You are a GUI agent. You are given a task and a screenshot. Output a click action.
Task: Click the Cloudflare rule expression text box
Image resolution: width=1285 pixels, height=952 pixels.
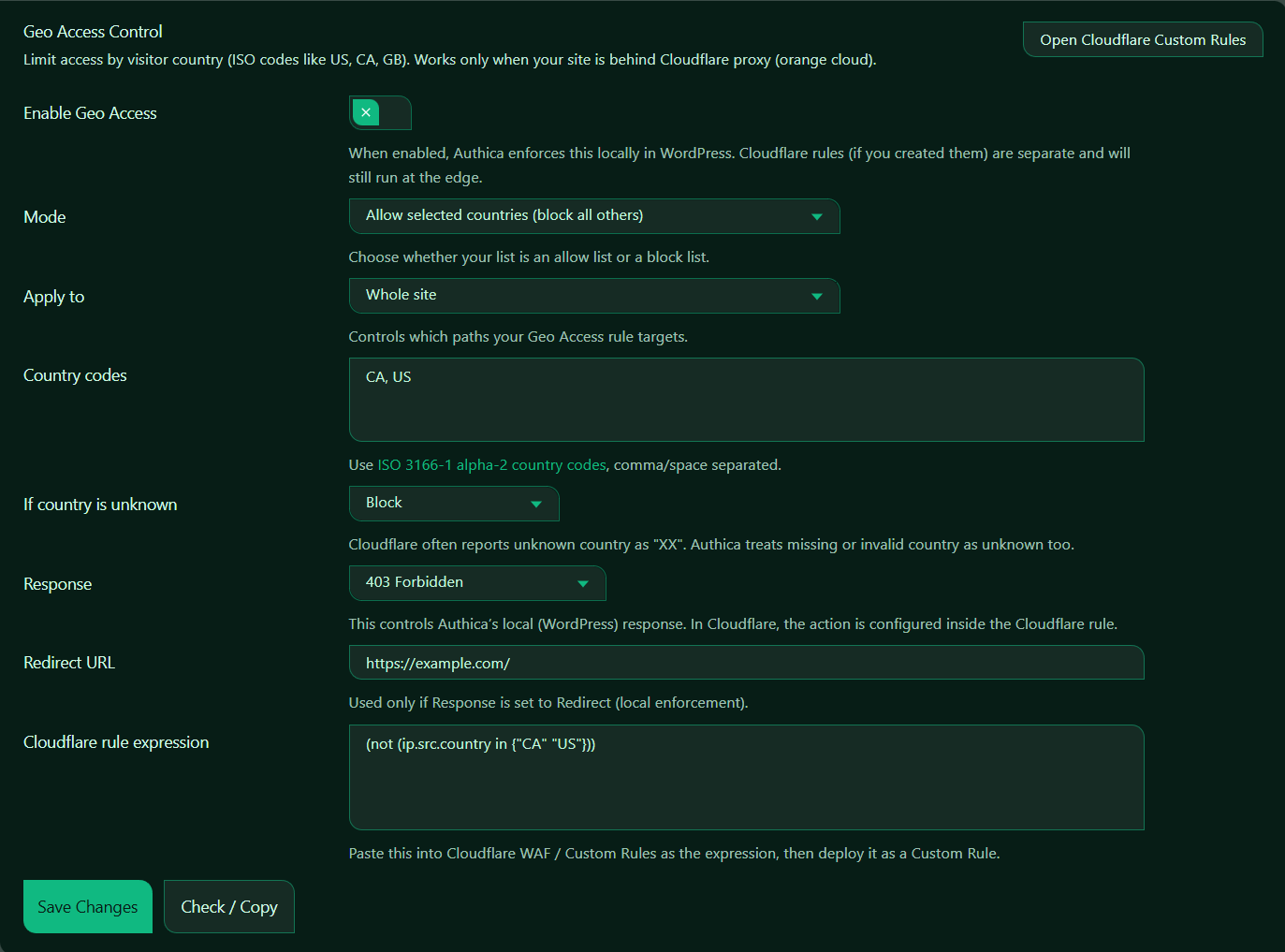746,777
